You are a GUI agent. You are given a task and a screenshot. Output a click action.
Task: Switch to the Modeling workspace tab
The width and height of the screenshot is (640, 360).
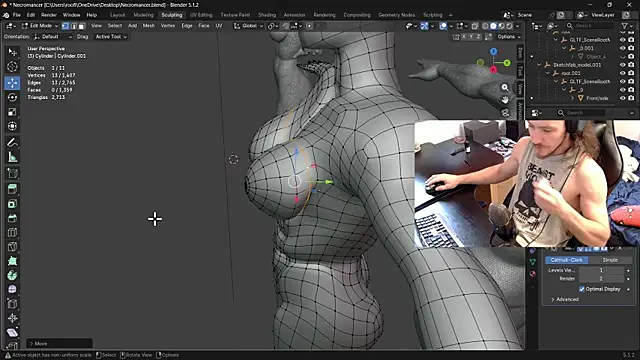(143, 15)
